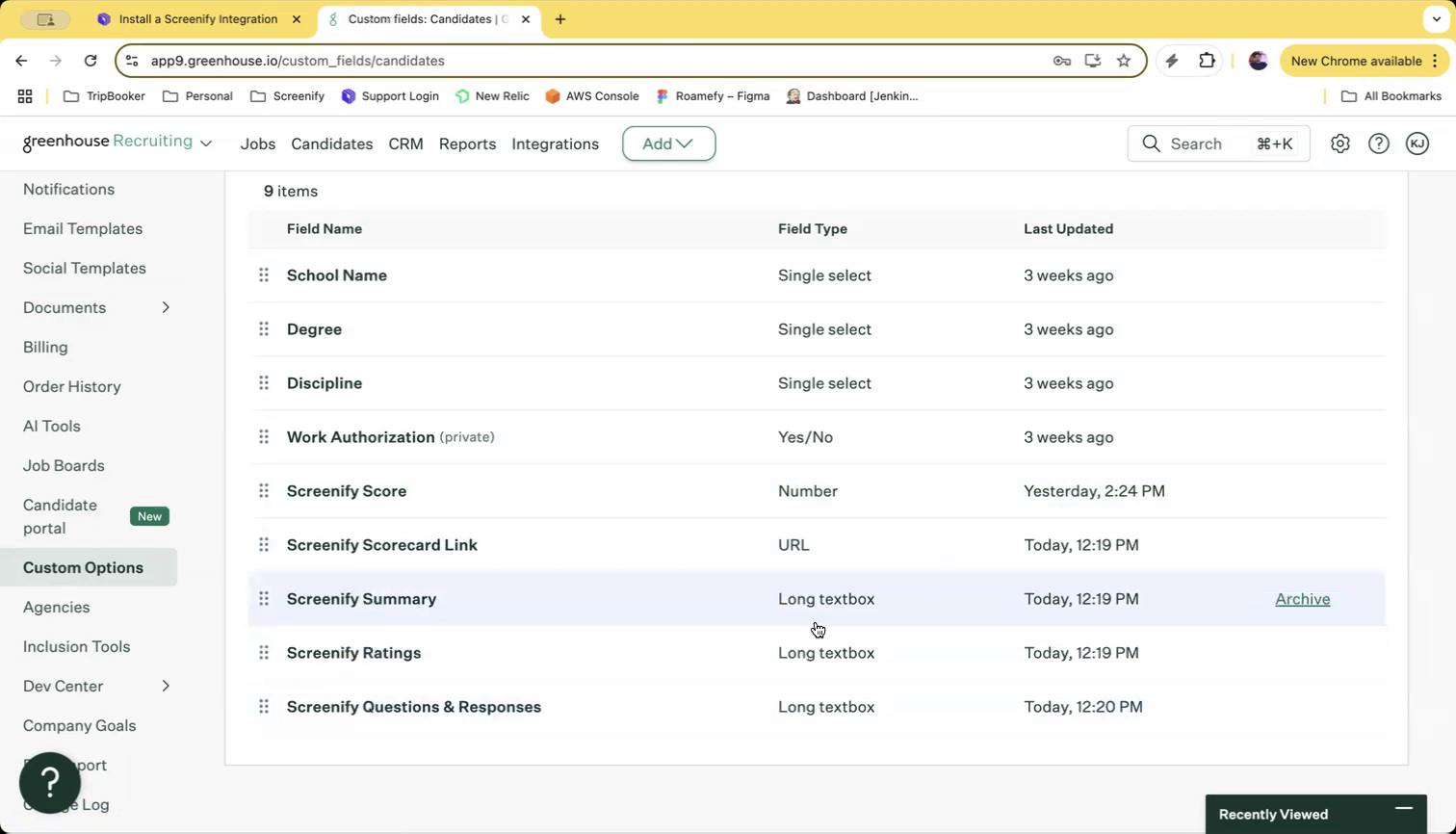Click the "Yesterday, 2:24 PM" cell
This screenshot has height=834, width=1456.
[x=1094, y=491]
